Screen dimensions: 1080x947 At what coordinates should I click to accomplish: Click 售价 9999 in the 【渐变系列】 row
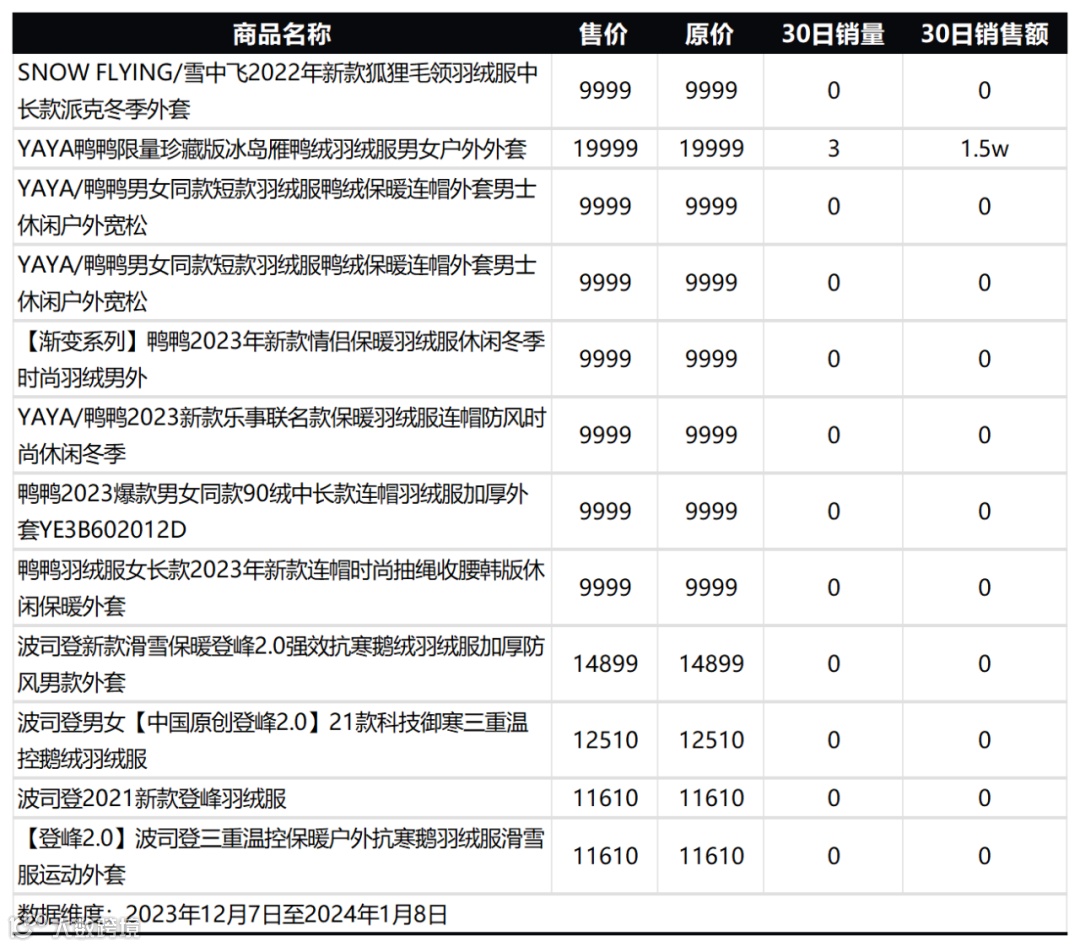click(x=605, y=359)
